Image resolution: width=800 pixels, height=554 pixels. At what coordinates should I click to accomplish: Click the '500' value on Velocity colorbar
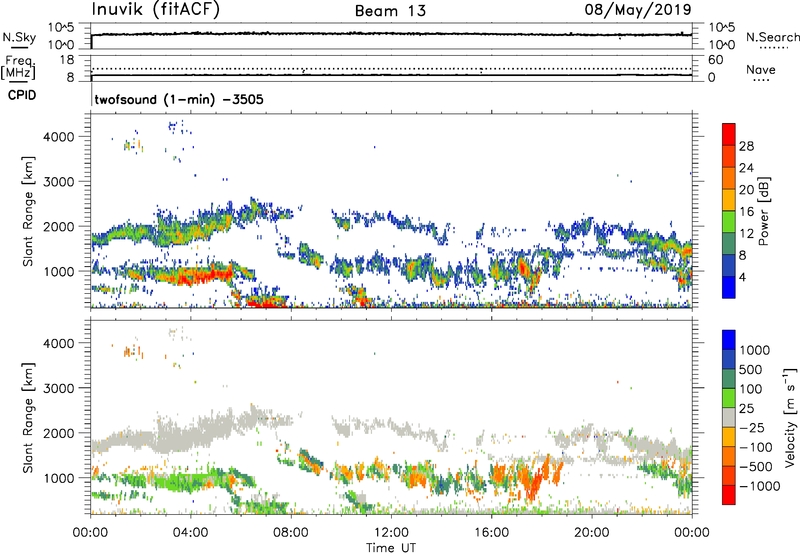[x=751, y=370]
